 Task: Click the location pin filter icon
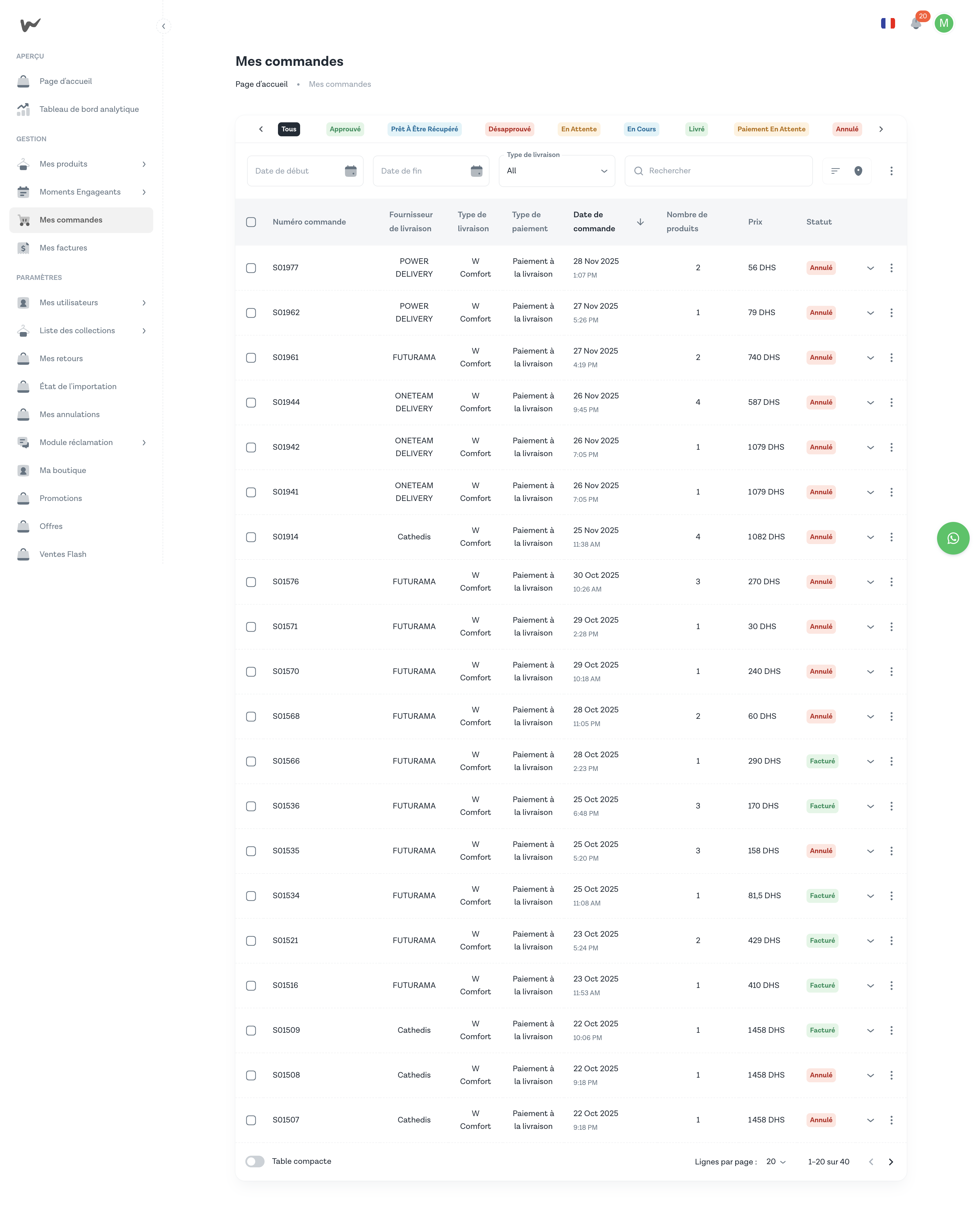pos(857,171)
